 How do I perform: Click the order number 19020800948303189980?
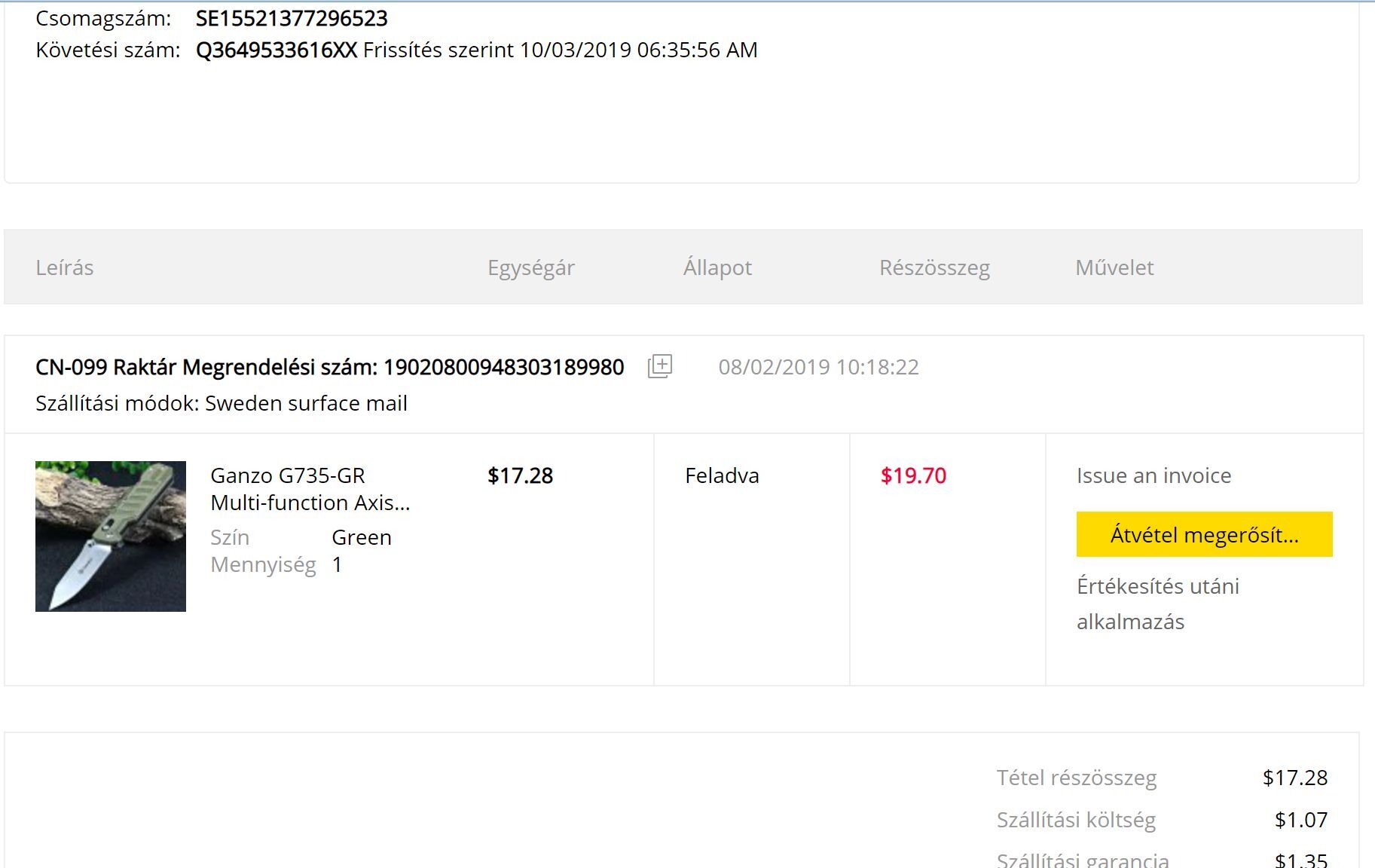(503, 367)
